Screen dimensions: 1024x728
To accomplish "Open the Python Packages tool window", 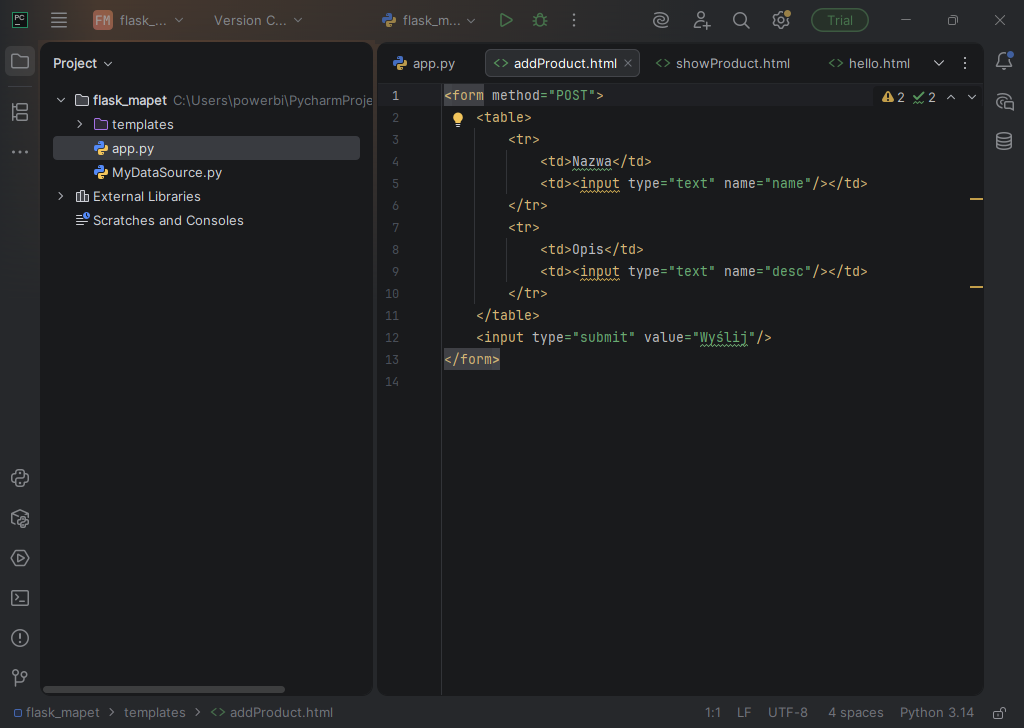I will click(20, 518).
